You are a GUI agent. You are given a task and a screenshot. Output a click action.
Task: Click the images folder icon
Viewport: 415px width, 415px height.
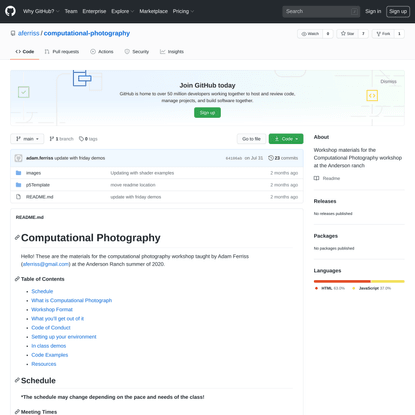point(19,173)
